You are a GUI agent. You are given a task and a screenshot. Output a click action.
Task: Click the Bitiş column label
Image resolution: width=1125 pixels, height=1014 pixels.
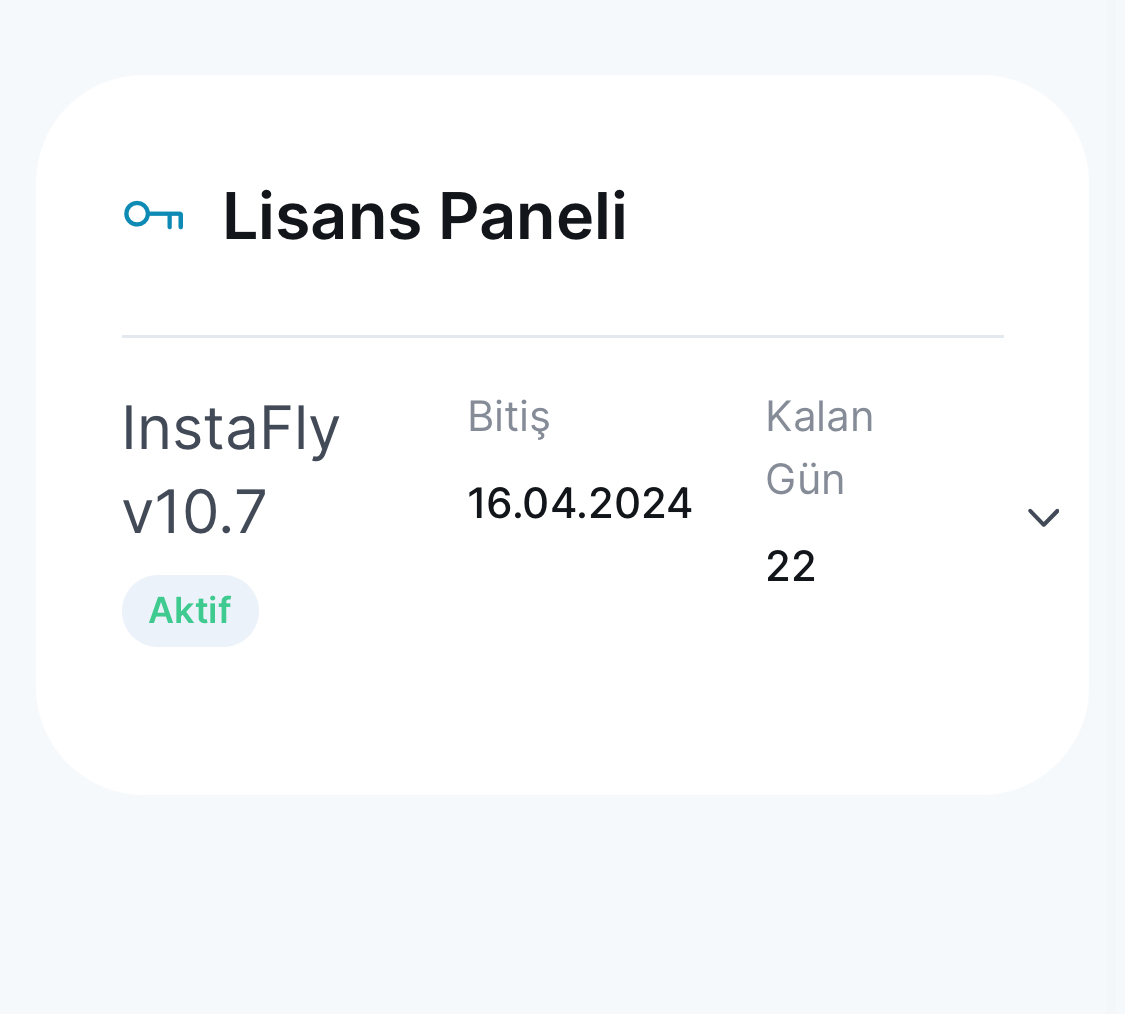click(509, 417)
